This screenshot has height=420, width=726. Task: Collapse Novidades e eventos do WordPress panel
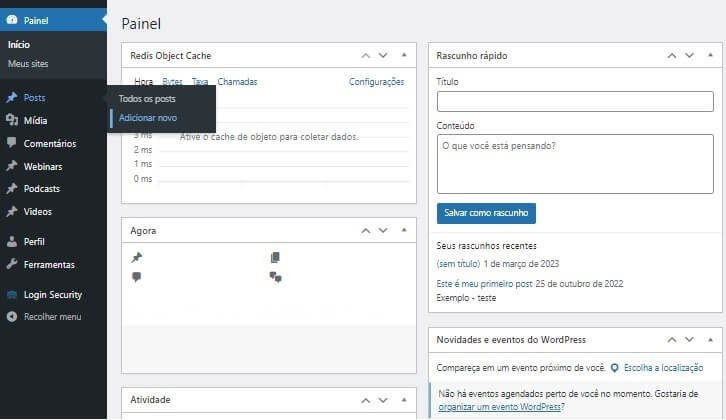tap(710, 339)
